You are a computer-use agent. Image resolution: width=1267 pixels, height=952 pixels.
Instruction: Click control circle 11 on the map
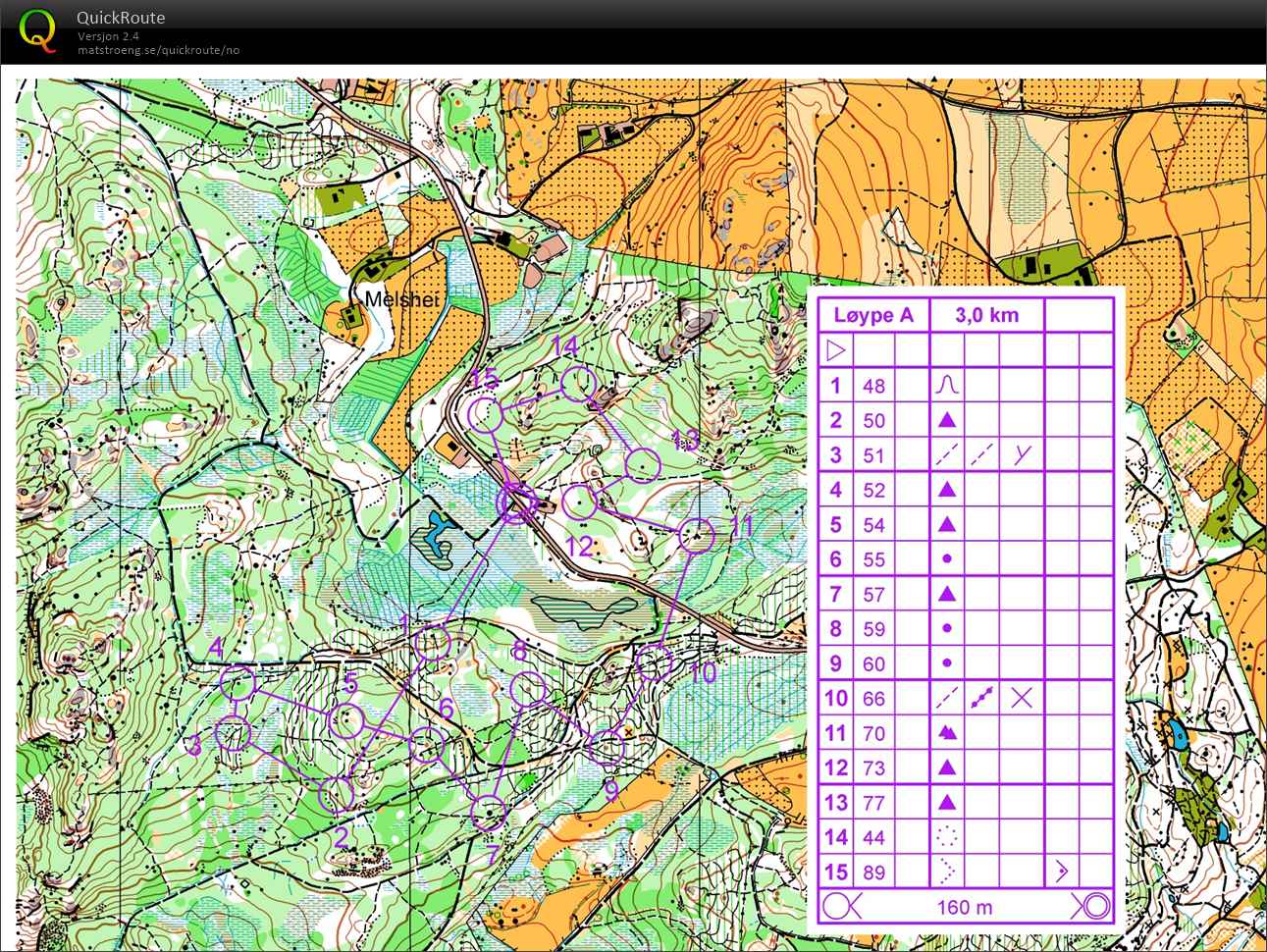(697, 536)
